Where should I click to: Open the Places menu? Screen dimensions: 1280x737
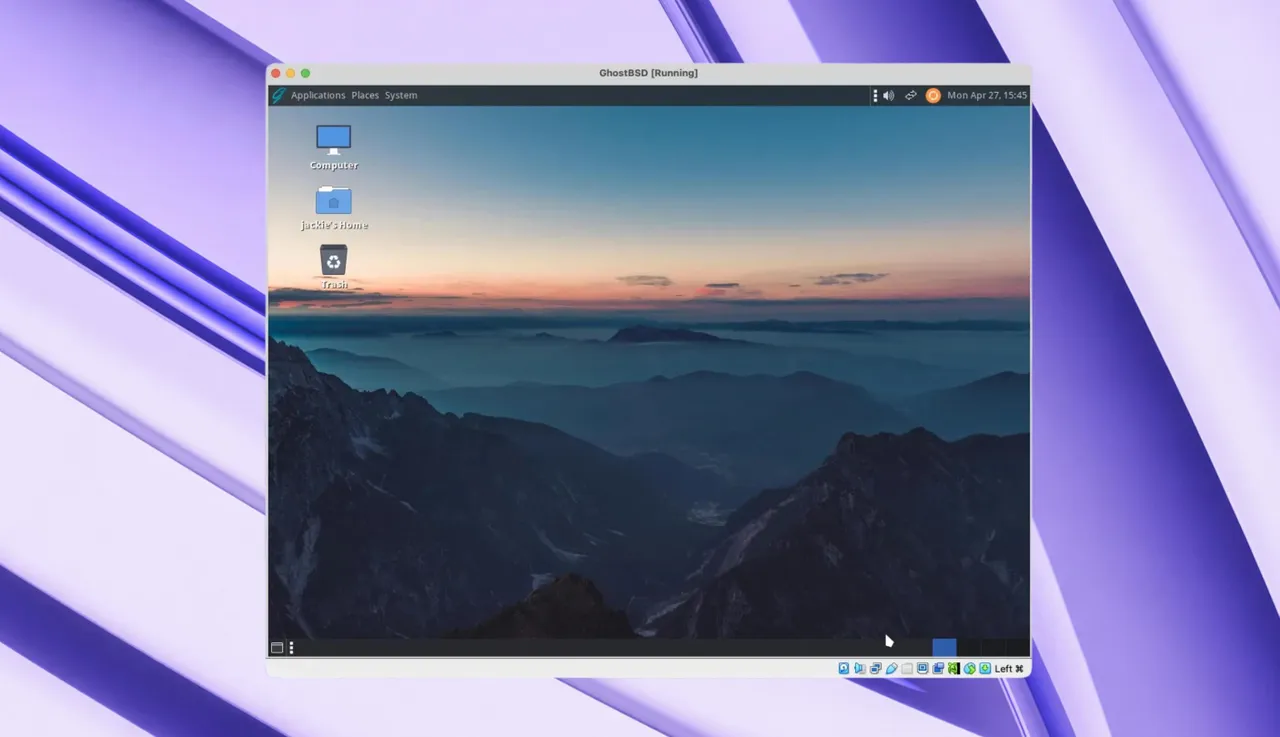point(365,96)
